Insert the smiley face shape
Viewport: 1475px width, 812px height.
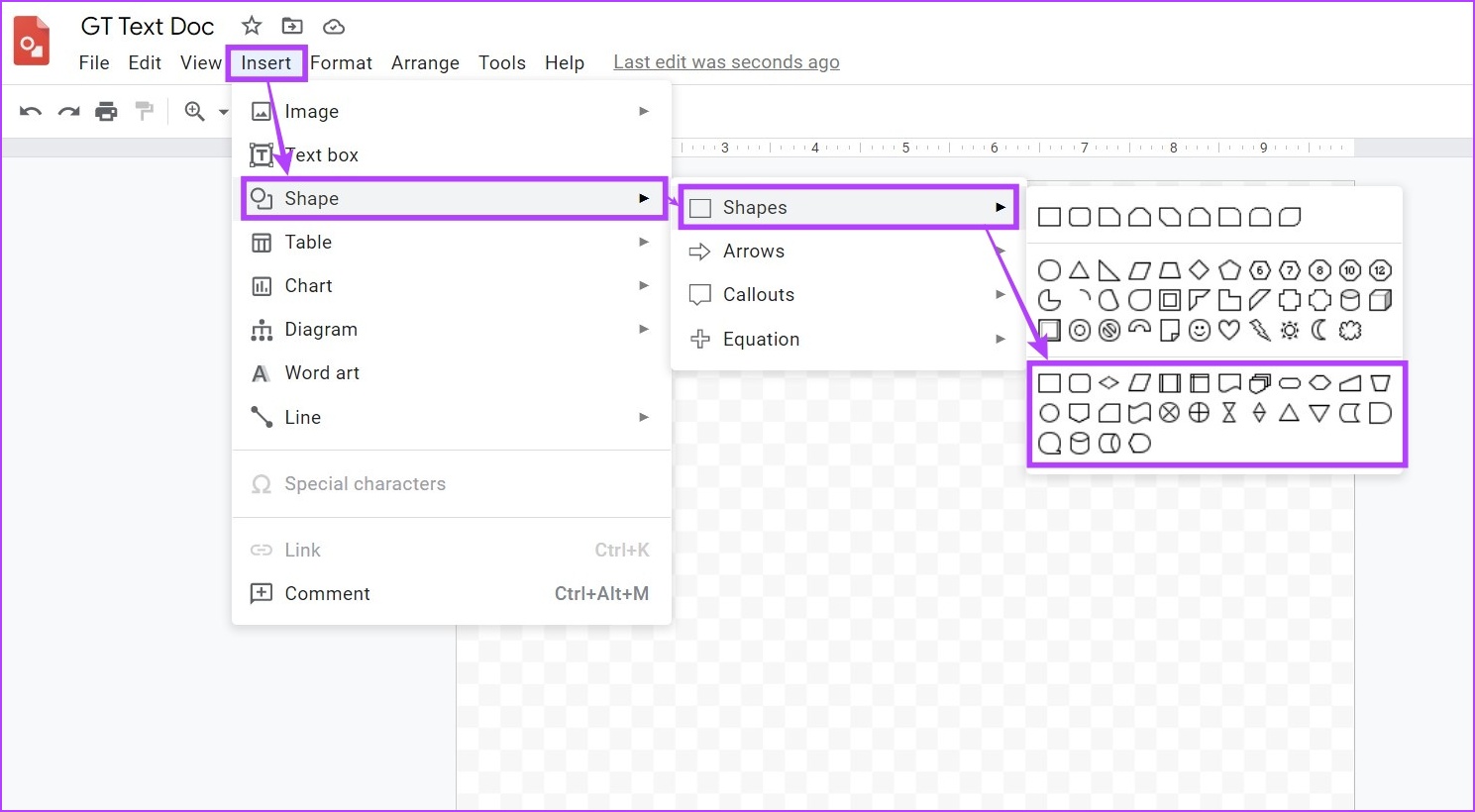1200,331
